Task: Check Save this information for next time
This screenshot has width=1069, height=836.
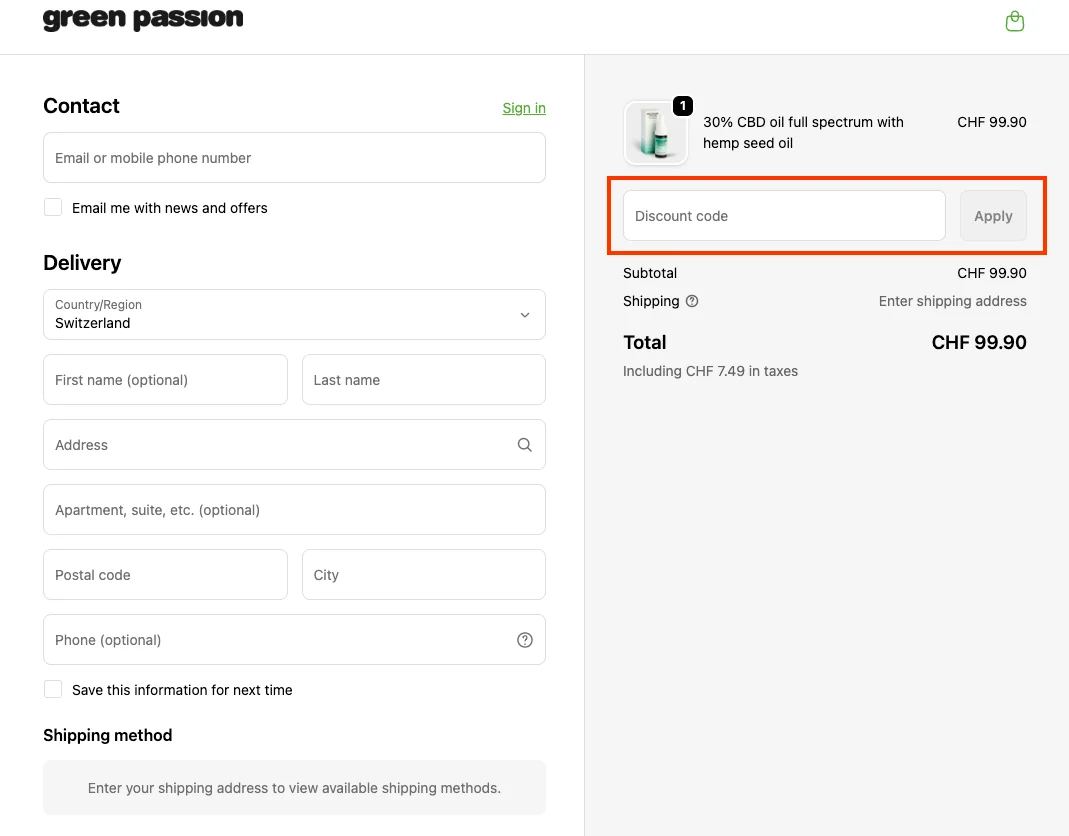Action: (x=53, y=689)
